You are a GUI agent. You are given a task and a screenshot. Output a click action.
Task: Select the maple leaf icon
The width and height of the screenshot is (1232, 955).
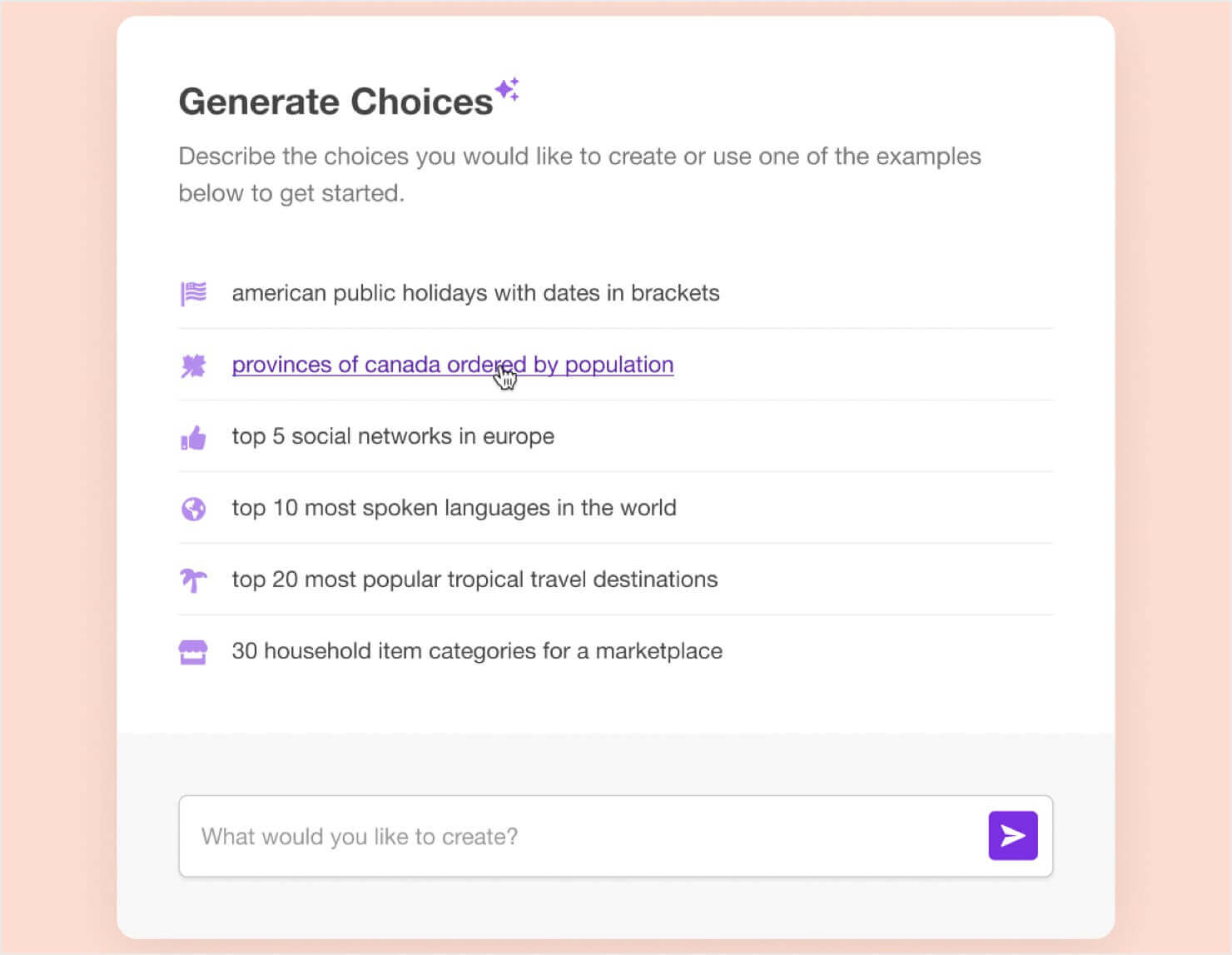193,365
